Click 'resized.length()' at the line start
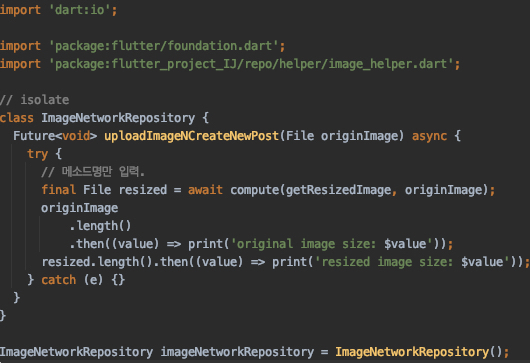This screenshot has width=530, height=363. pyautogui.click(x=97, y=262)
